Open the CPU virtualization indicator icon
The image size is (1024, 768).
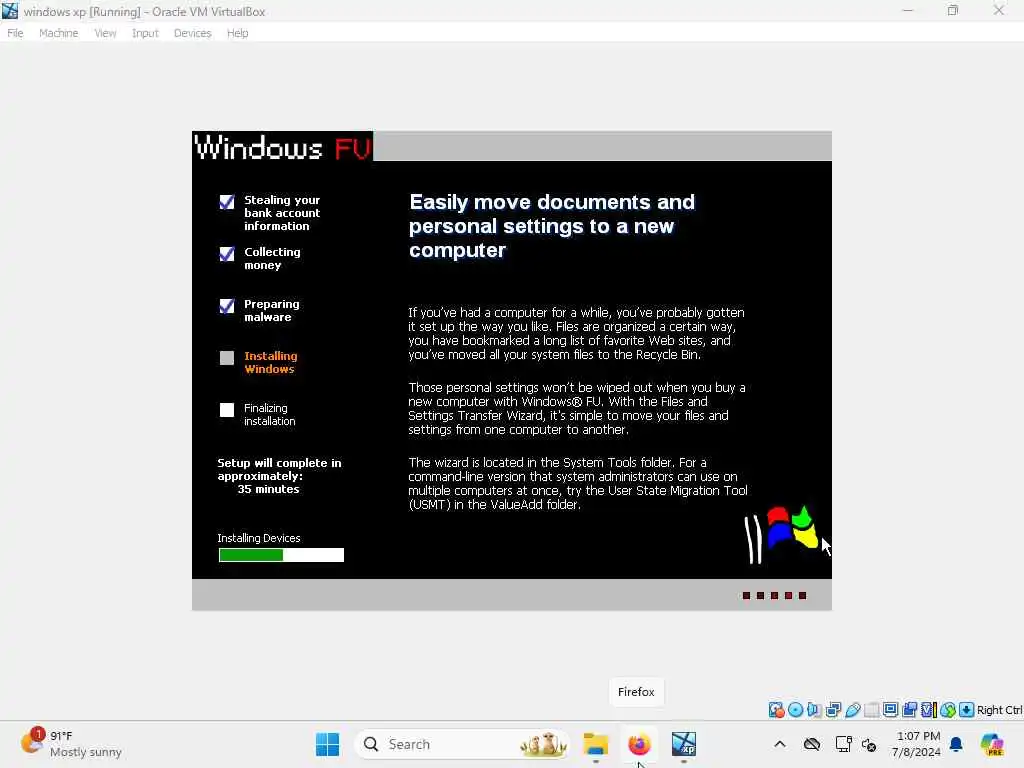click(929, 710)
